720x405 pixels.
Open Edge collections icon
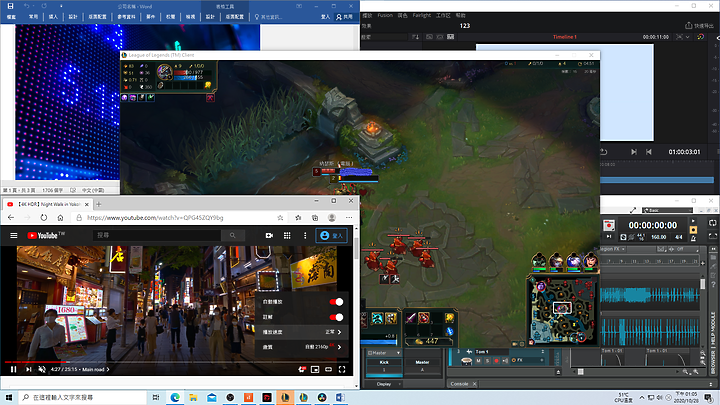pos(315,218)
